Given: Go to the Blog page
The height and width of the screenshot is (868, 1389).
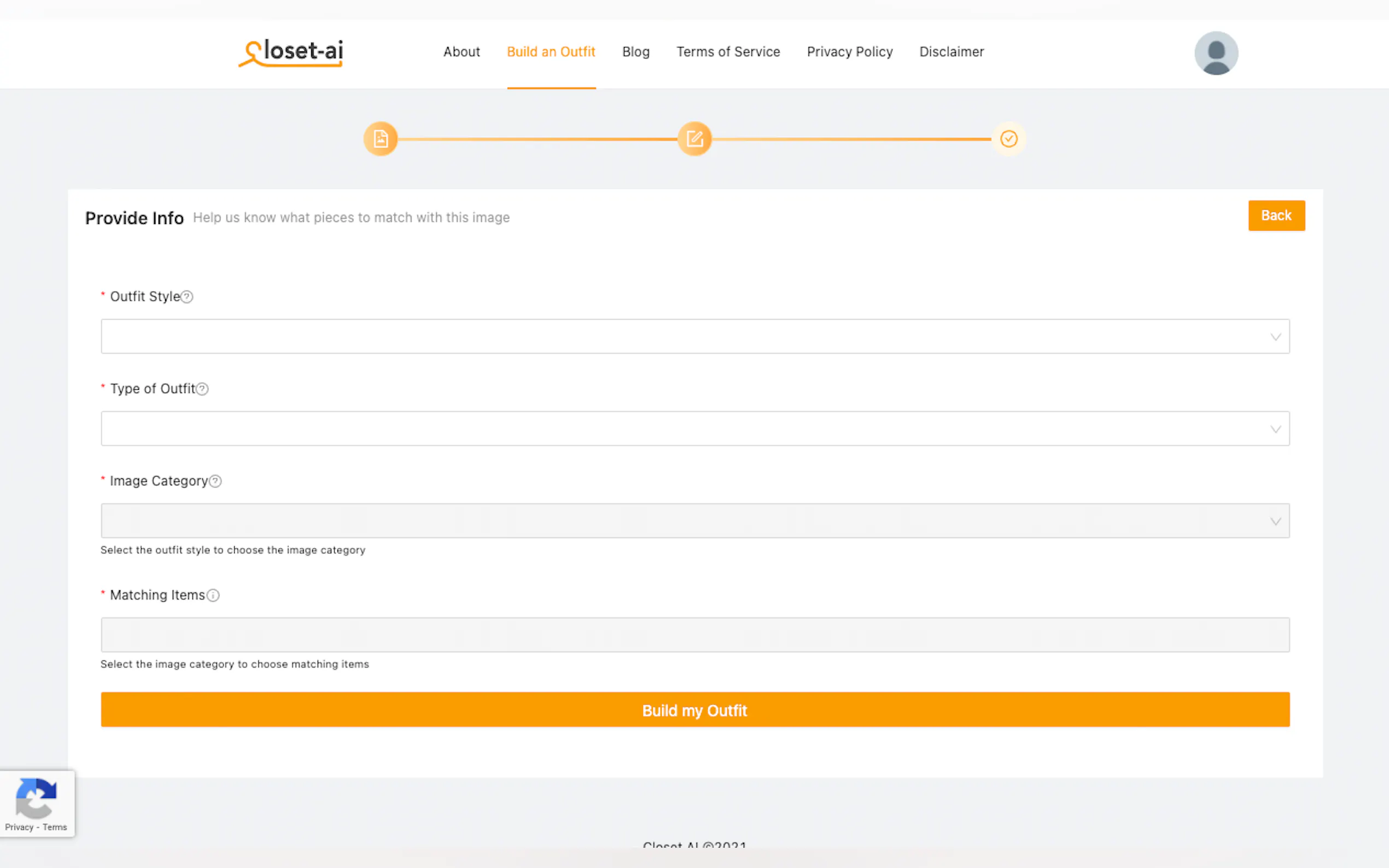Looking at the screenshot, I should 635,52.
